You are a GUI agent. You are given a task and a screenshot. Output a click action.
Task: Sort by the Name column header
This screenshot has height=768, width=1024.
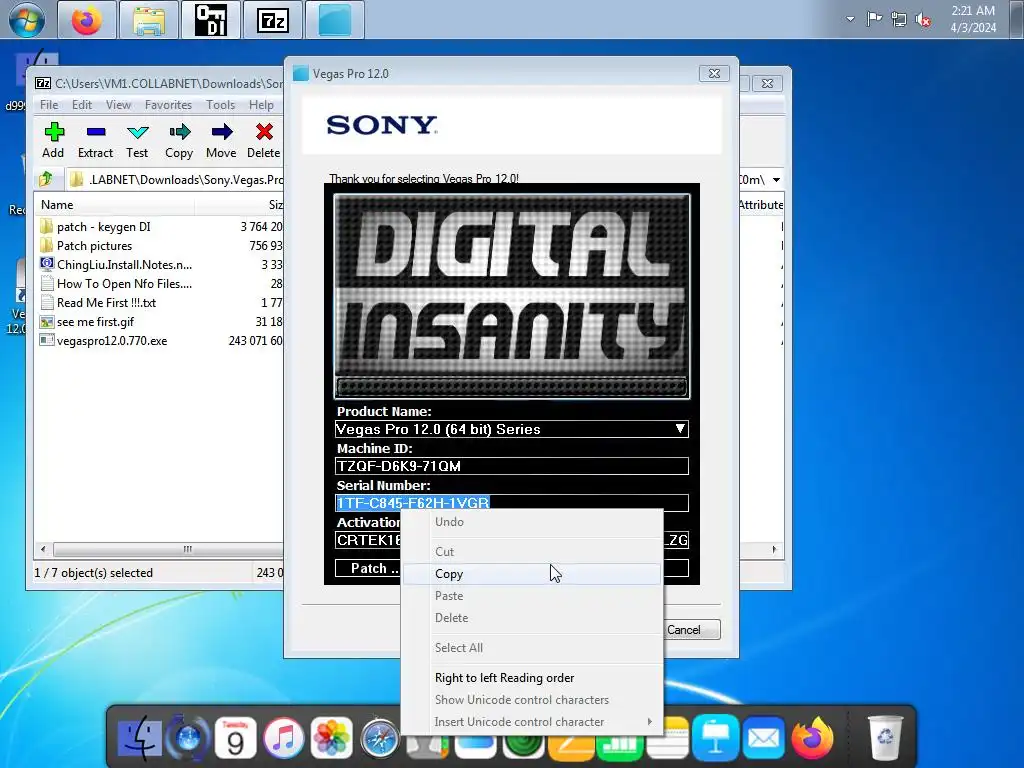pyautogui.click(x=115, y=204)
